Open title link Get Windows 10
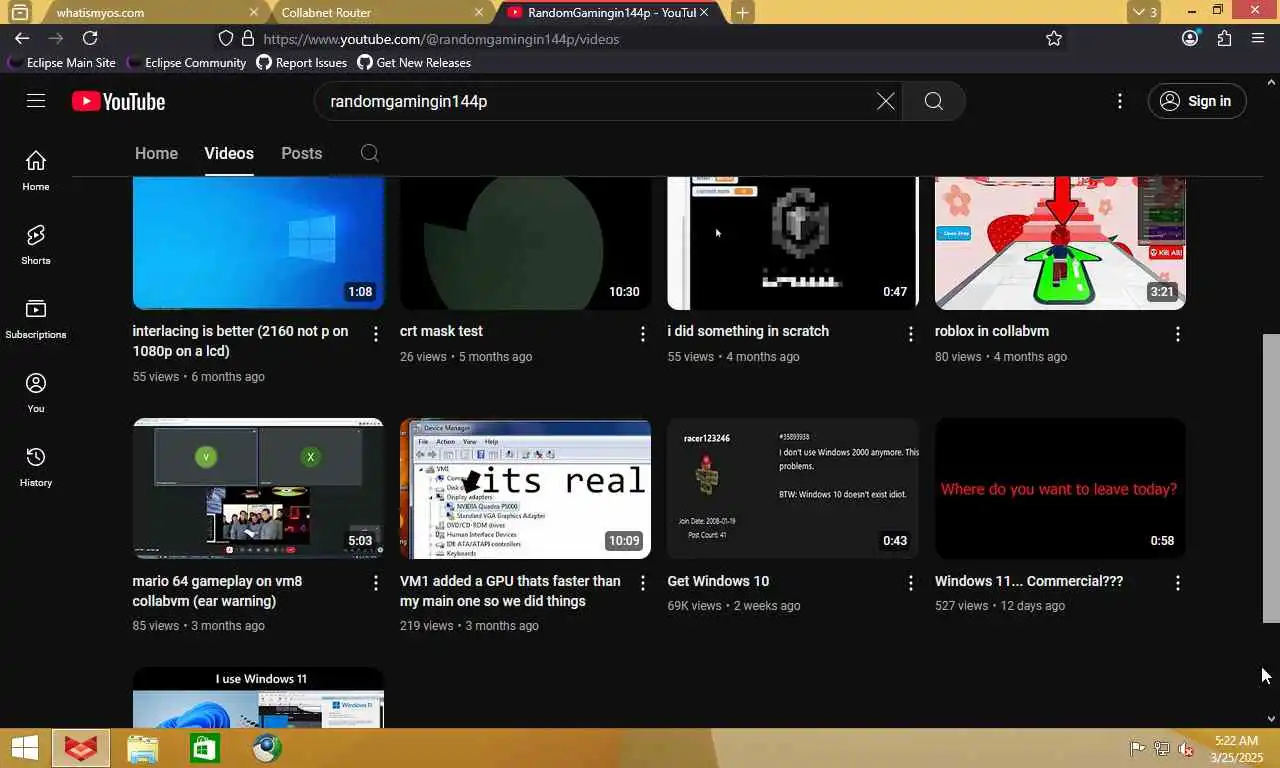Viewport: 1280px width, 768px height. tap(718, 581)
